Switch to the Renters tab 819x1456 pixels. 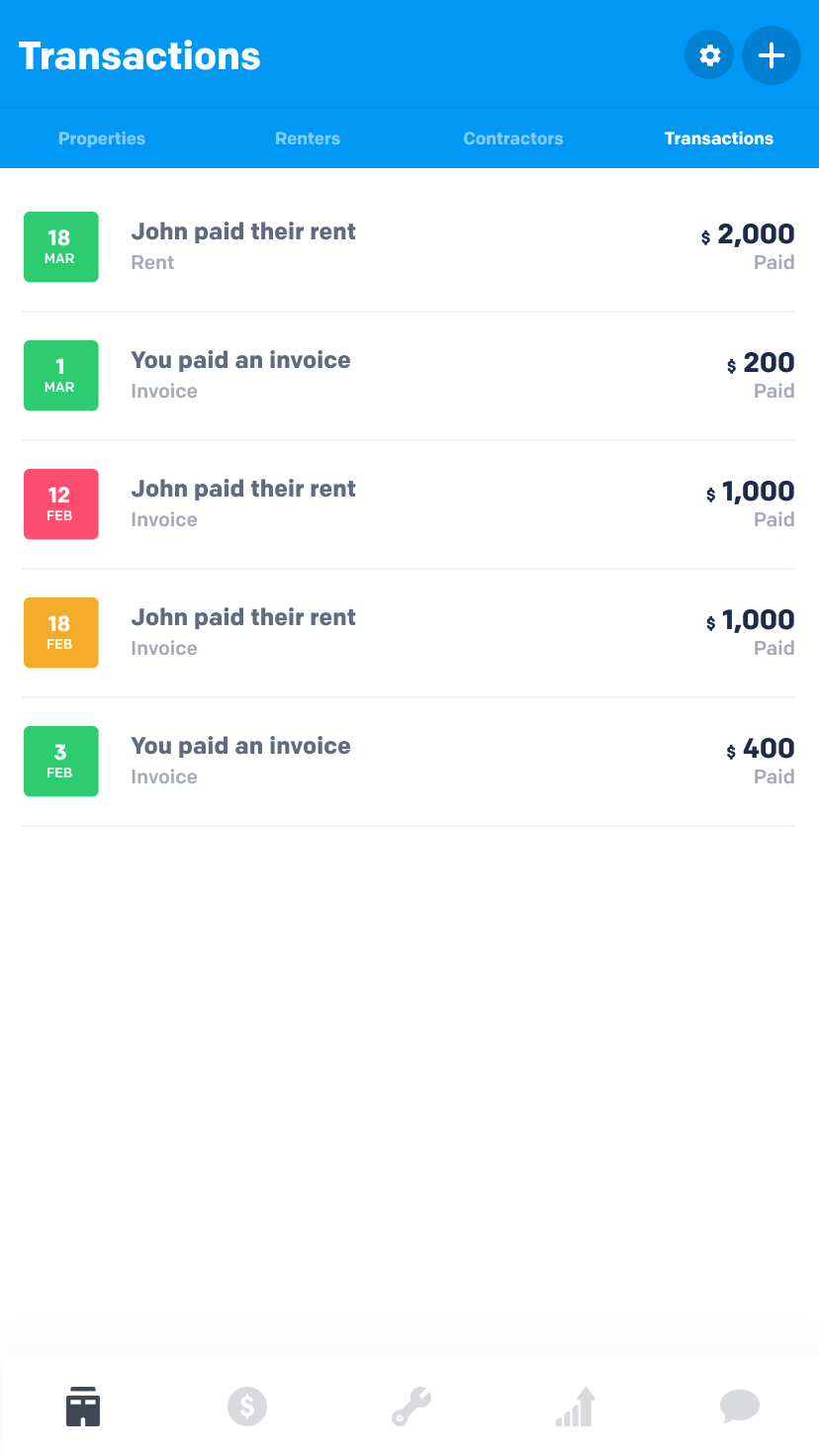tap(308, 138)
